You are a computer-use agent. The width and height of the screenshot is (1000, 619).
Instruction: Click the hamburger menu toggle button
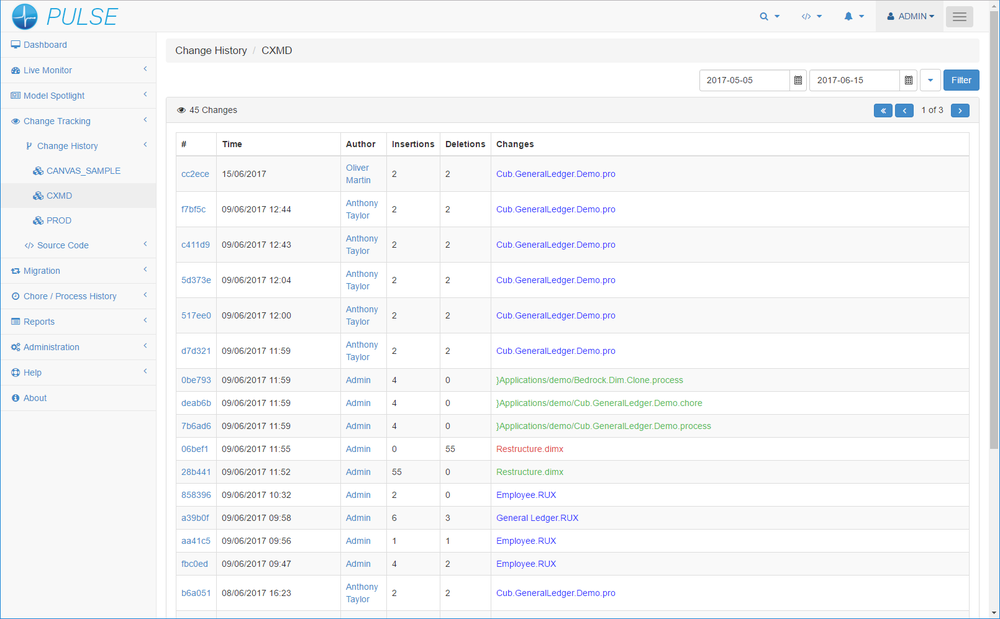coord(959,17)
